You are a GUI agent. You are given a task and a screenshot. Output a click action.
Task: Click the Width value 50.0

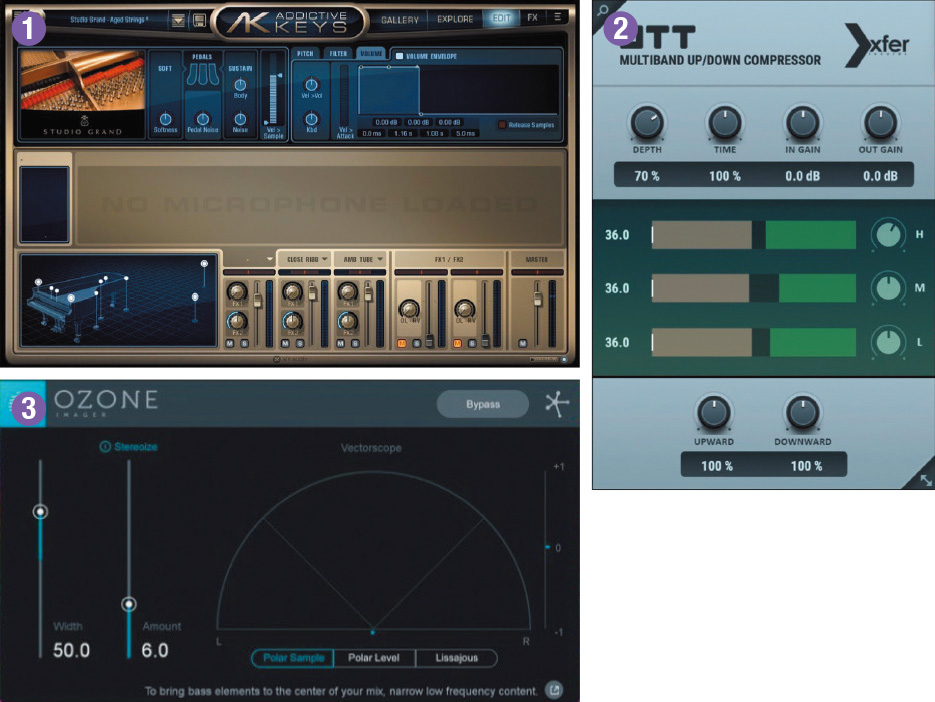(72, 650)
